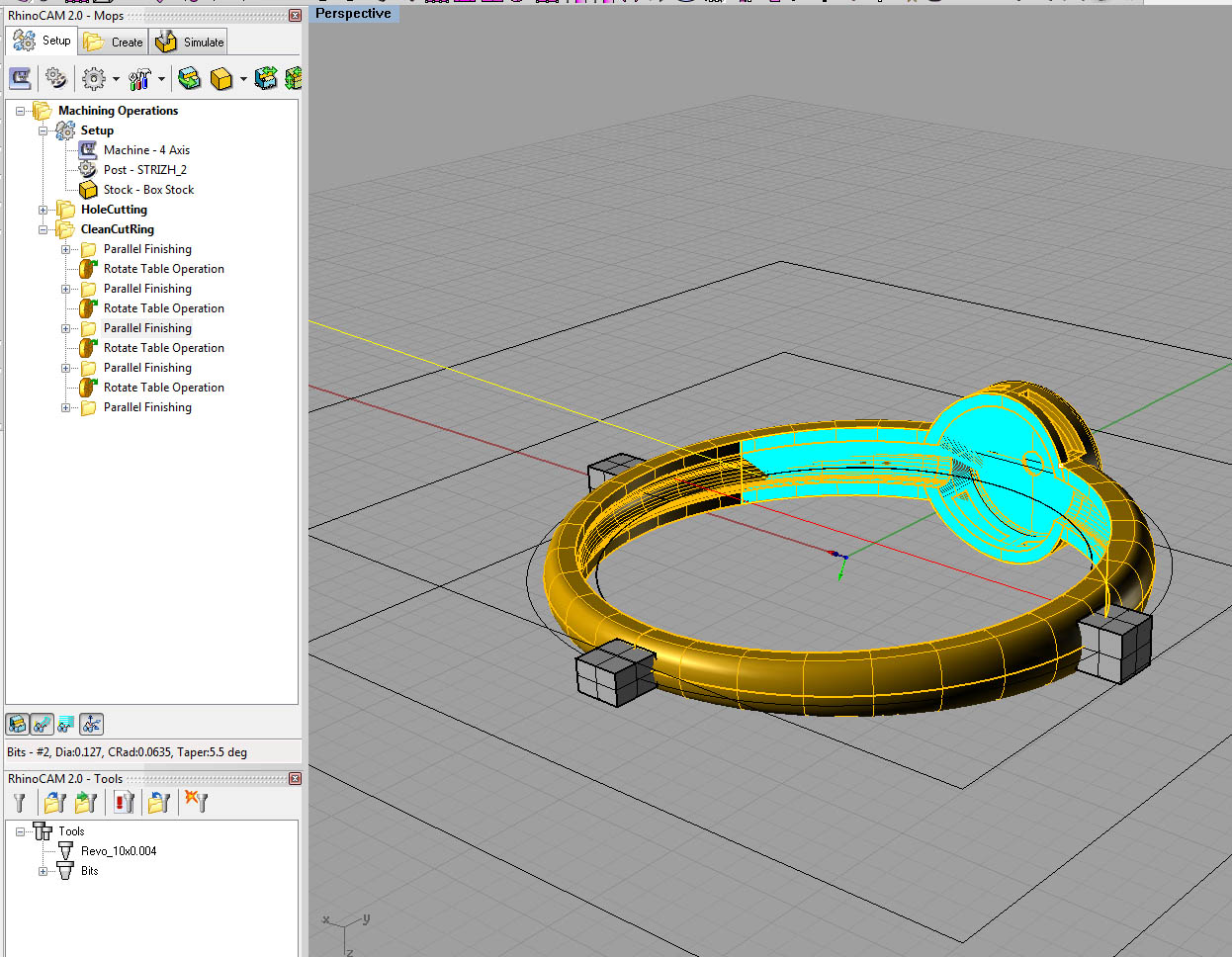This screenshot has width=1232, height=957.
Task: Toggle toolpath visibility button
Action: [42, 725]
